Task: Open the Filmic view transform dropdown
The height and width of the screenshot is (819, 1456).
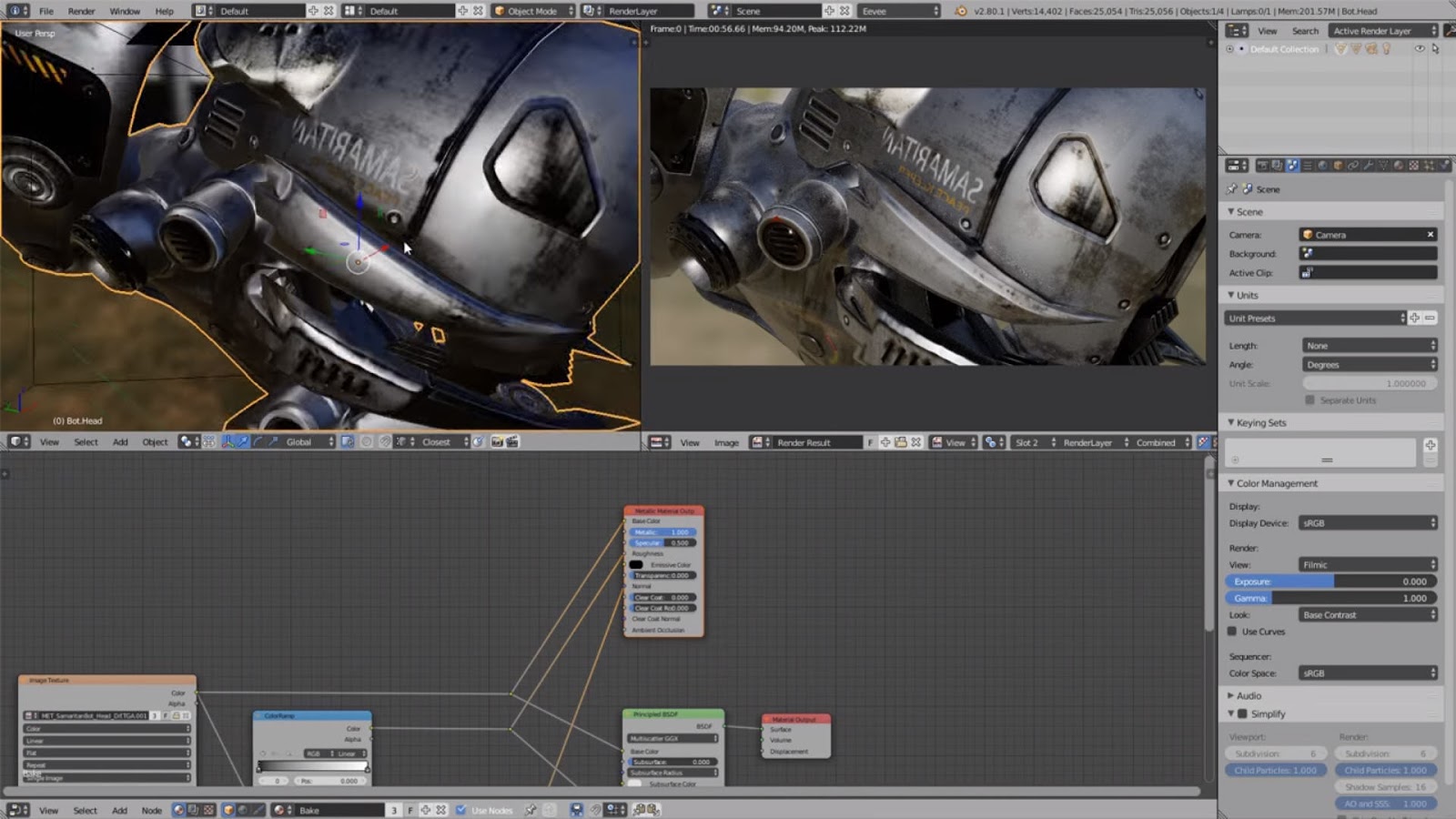Action: 1368,564
